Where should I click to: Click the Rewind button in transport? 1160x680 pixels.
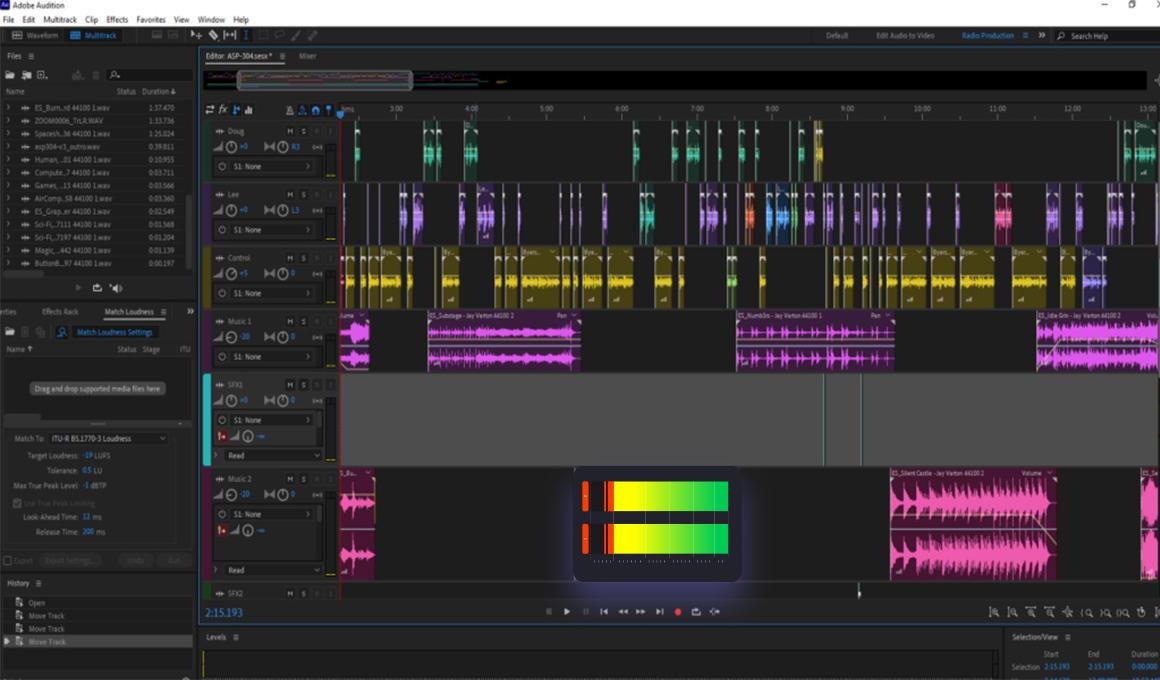623,612
